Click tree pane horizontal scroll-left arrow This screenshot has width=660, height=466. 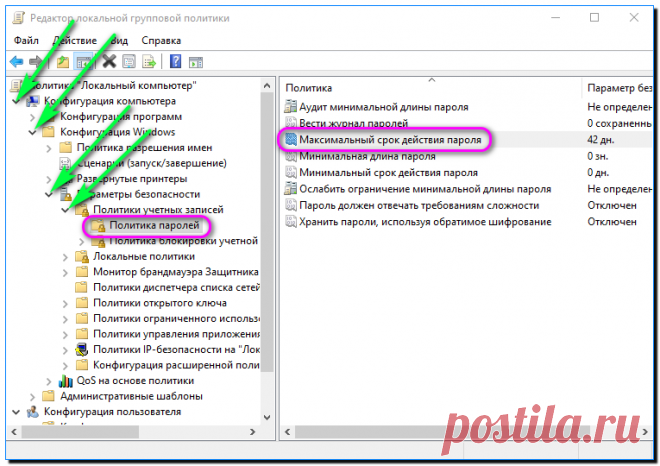coord(14,432)
